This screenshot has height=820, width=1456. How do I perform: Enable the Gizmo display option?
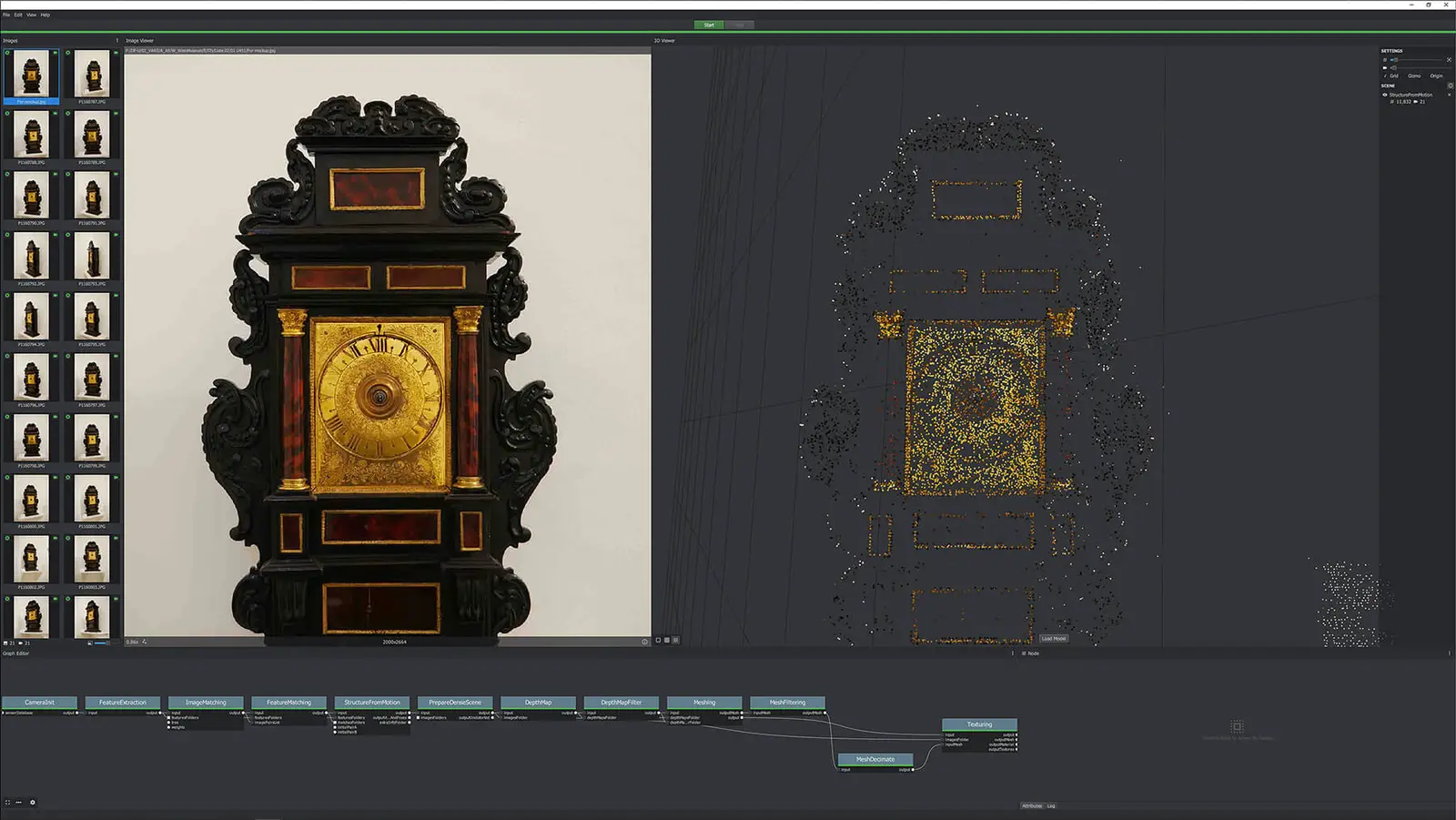[x=1413, y=76]
